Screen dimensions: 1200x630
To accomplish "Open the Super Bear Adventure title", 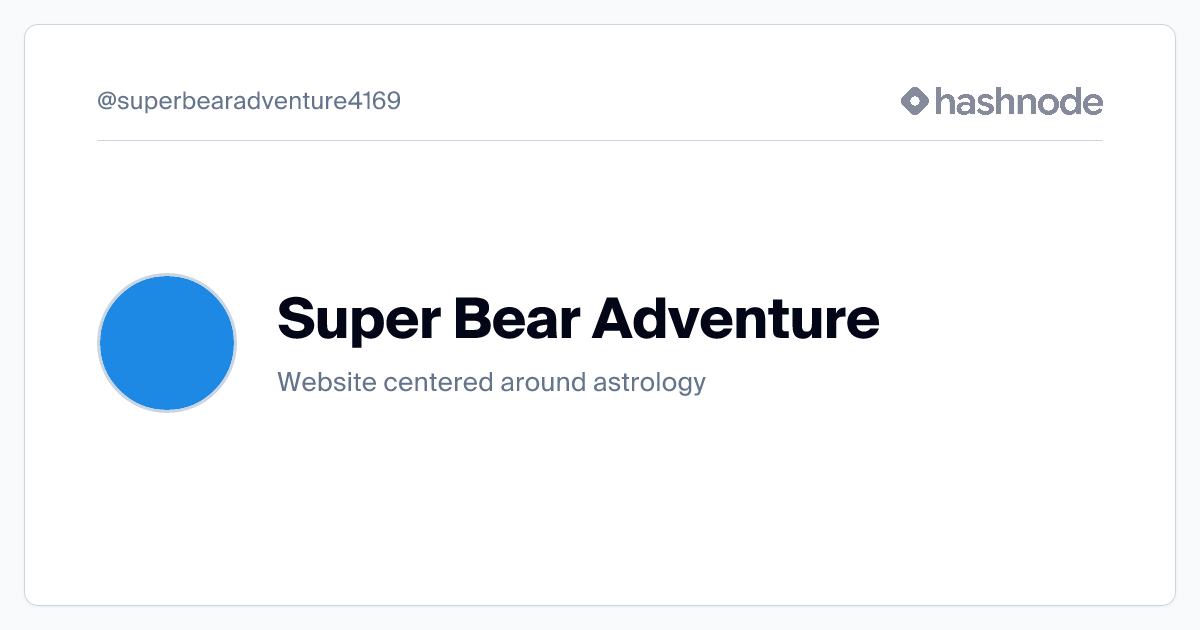I will click(x=578, y=319).
